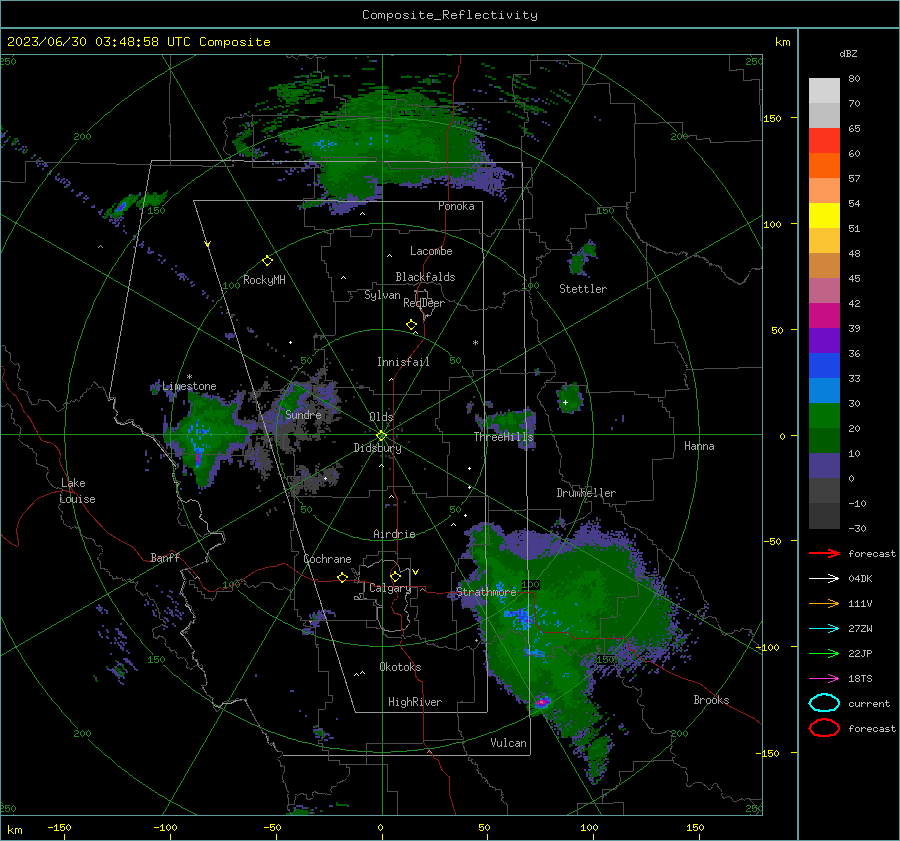900x841 pixels.
Task: Click the Stettler city label
Action: 583,289
